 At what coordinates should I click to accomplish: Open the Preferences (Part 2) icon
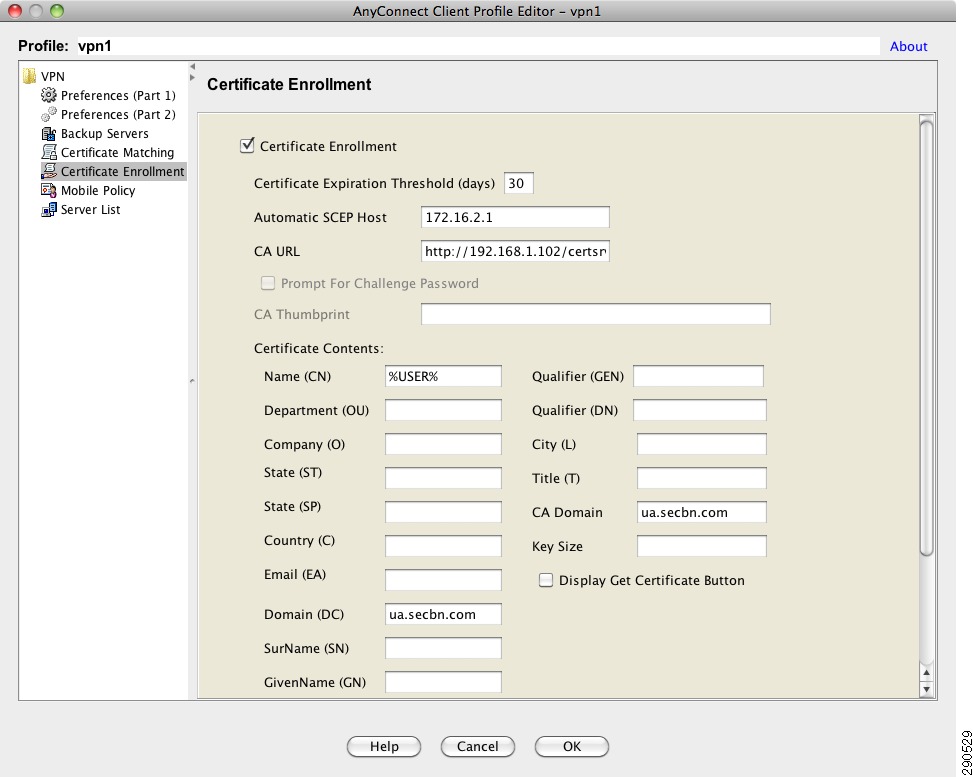(x=48, y=114)
